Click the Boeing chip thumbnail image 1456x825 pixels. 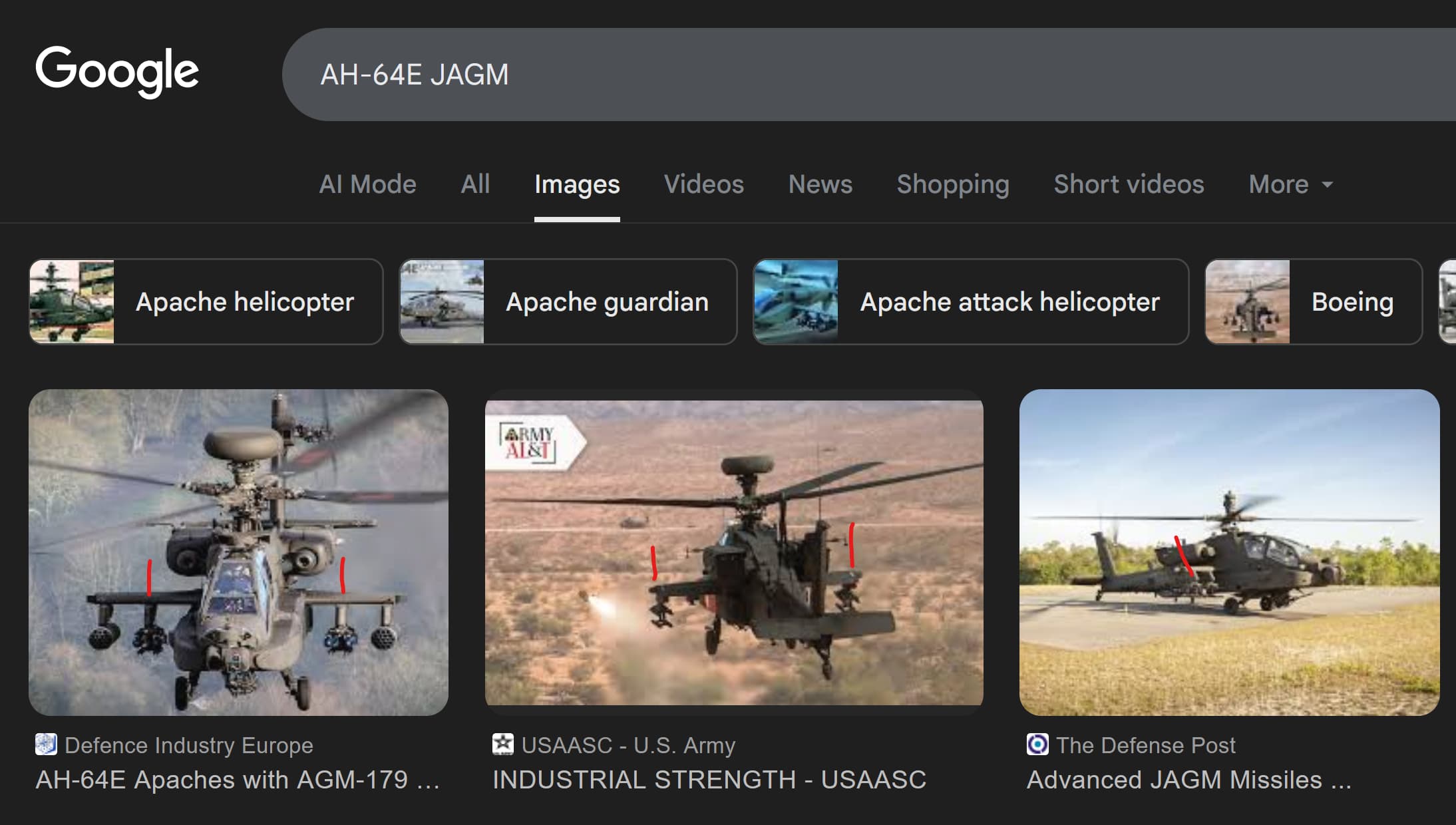click(1248, 302)
